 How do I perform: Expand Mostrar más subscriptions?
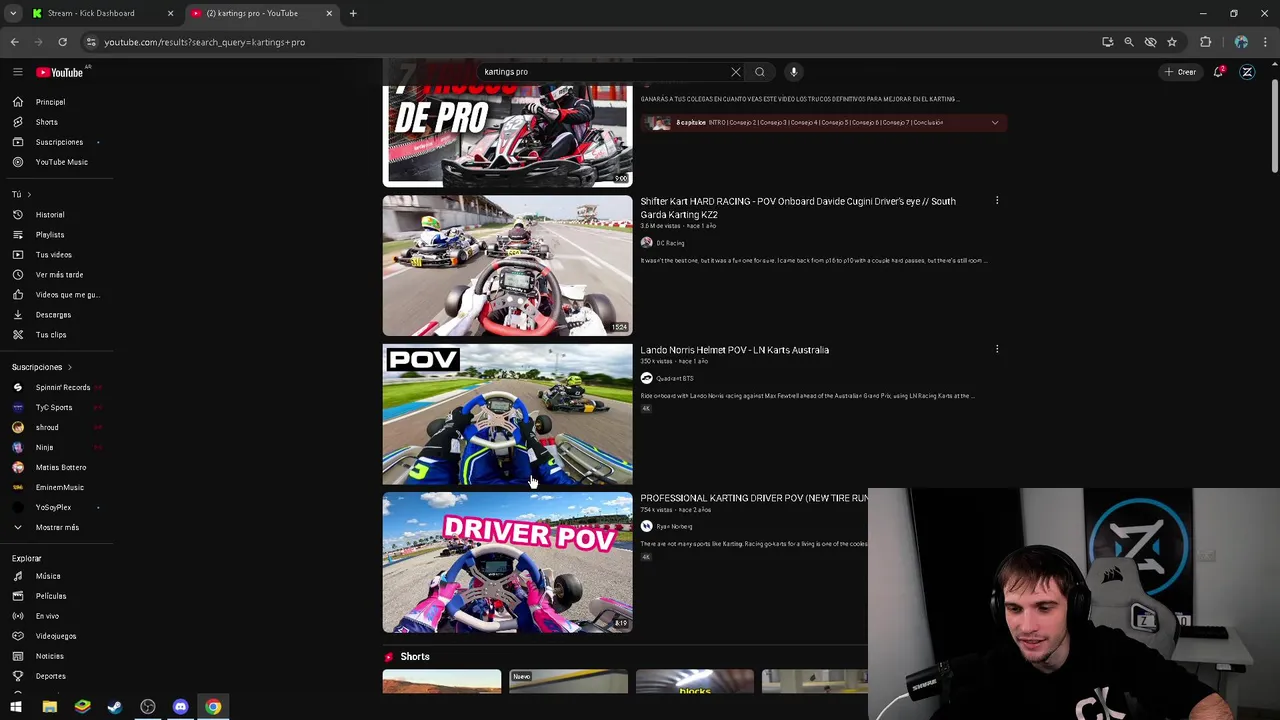click(x=57, y=527)
